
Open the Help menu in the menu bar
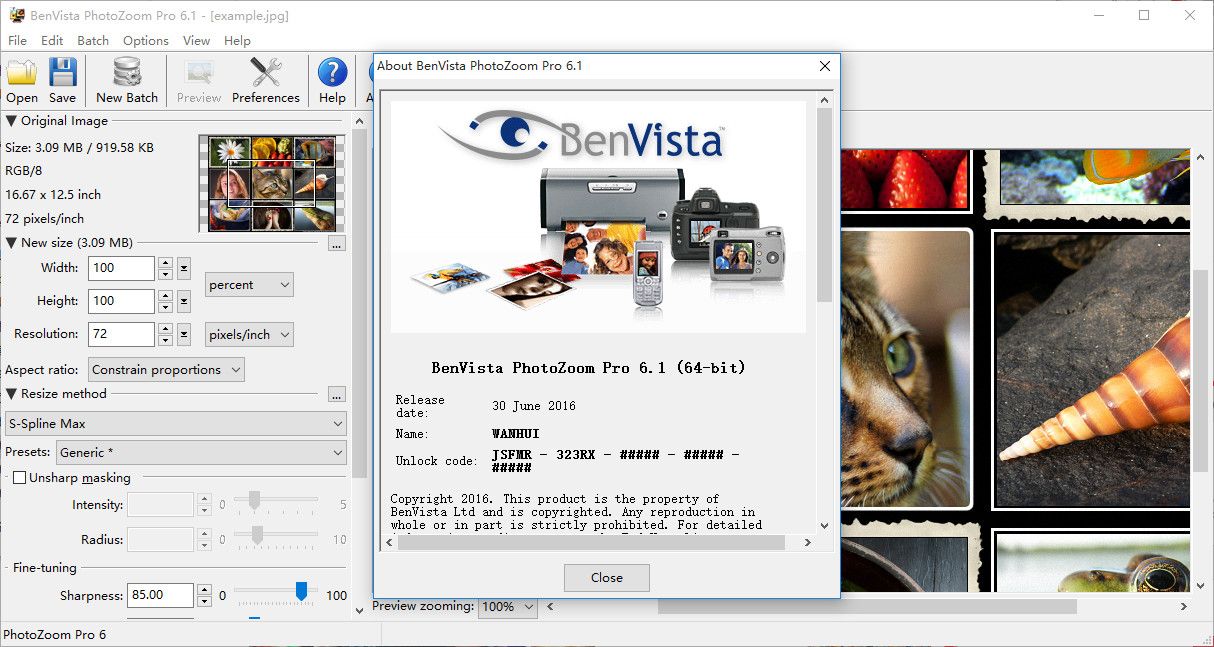(237, 41)
